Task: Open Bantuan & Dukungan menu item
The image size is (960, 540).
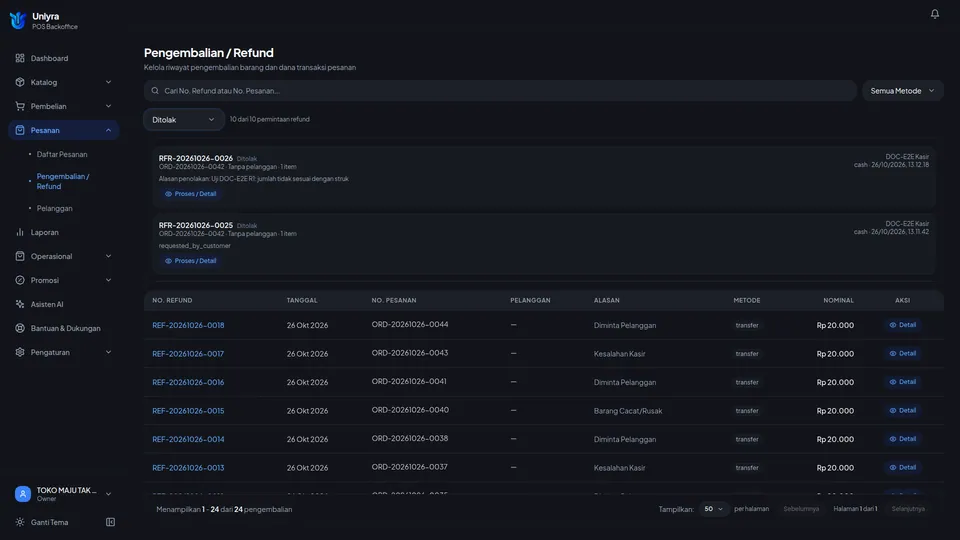Action: 64,328
